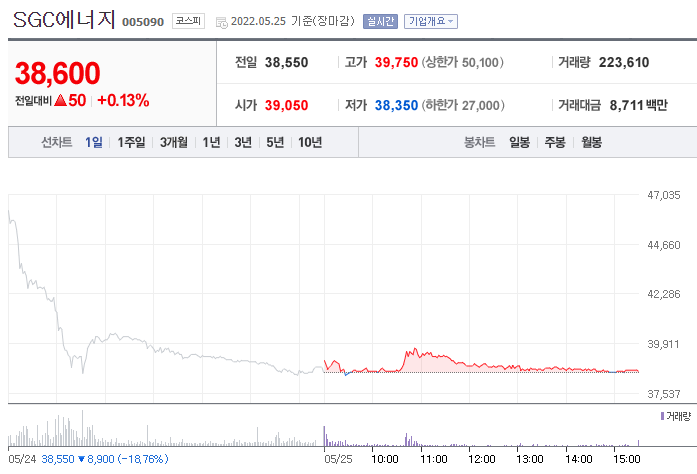The height and width of the screenshot is (474, 697).
Task: Select the 47,035 price axis label
Action: click(x=664, y=195)
